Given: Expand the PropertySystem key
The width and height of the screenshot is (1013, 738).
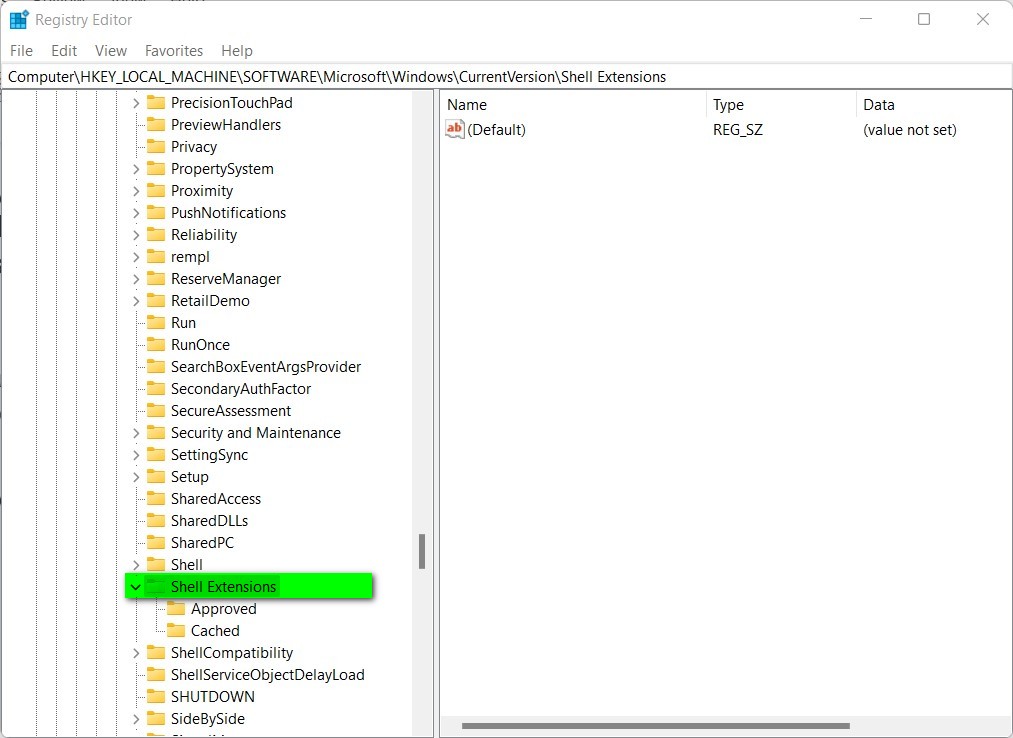Looking at the screenshot, I should (136, 169).
